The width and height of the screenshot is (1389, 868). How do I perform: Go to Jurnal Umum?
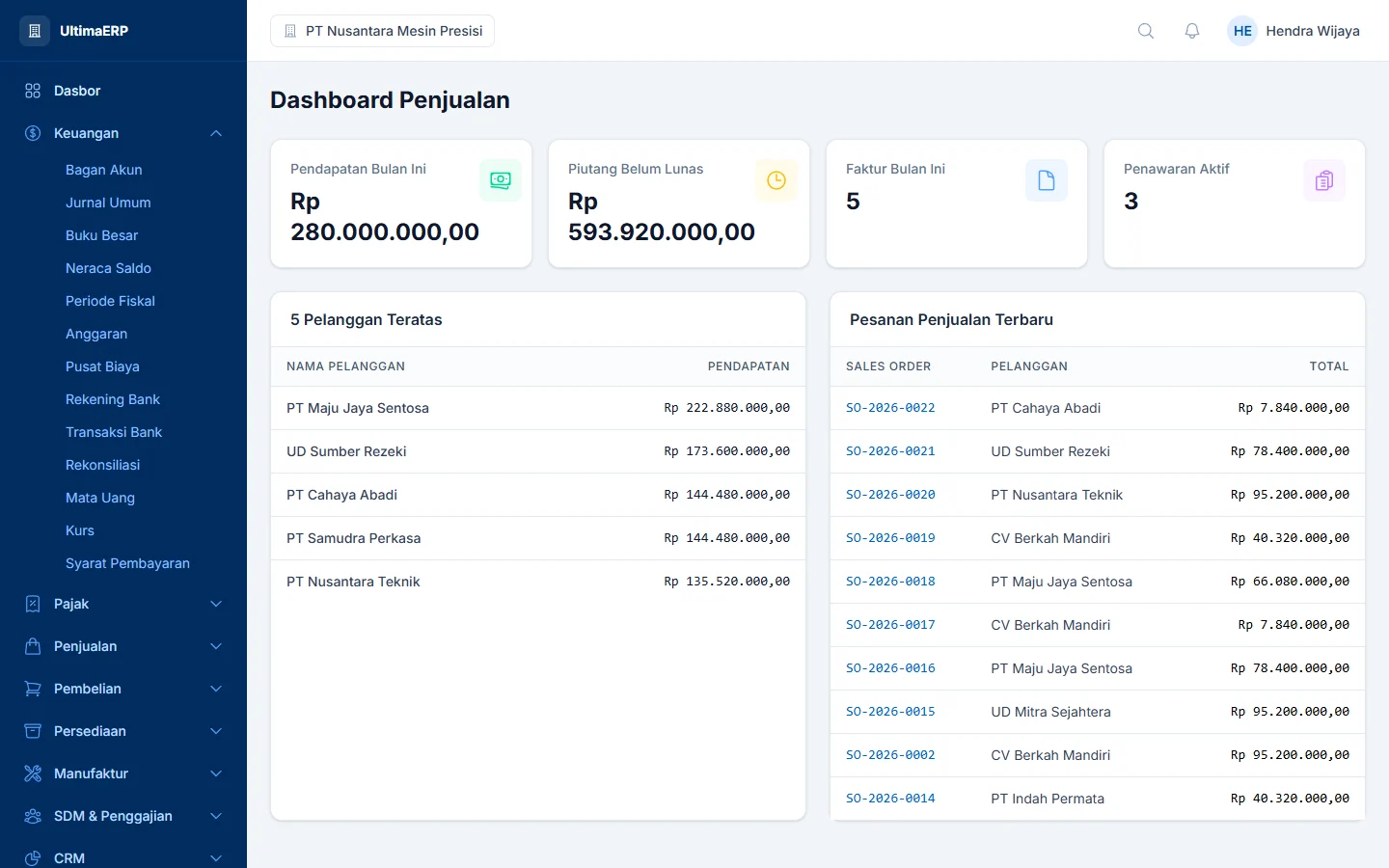[x=108, y=203]
